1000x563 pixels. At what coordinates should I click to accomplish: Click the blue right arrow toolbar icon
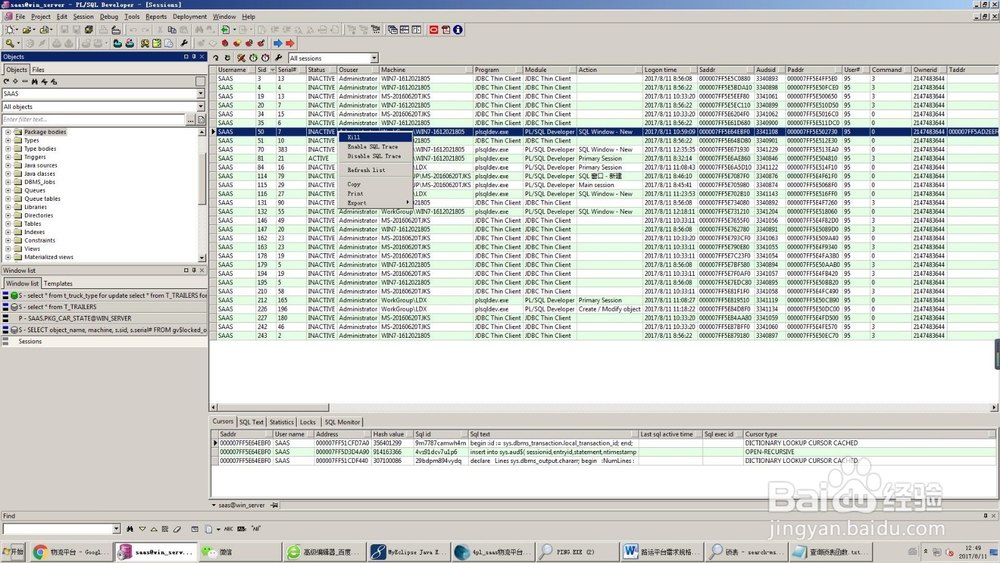[x=278, y=43]
